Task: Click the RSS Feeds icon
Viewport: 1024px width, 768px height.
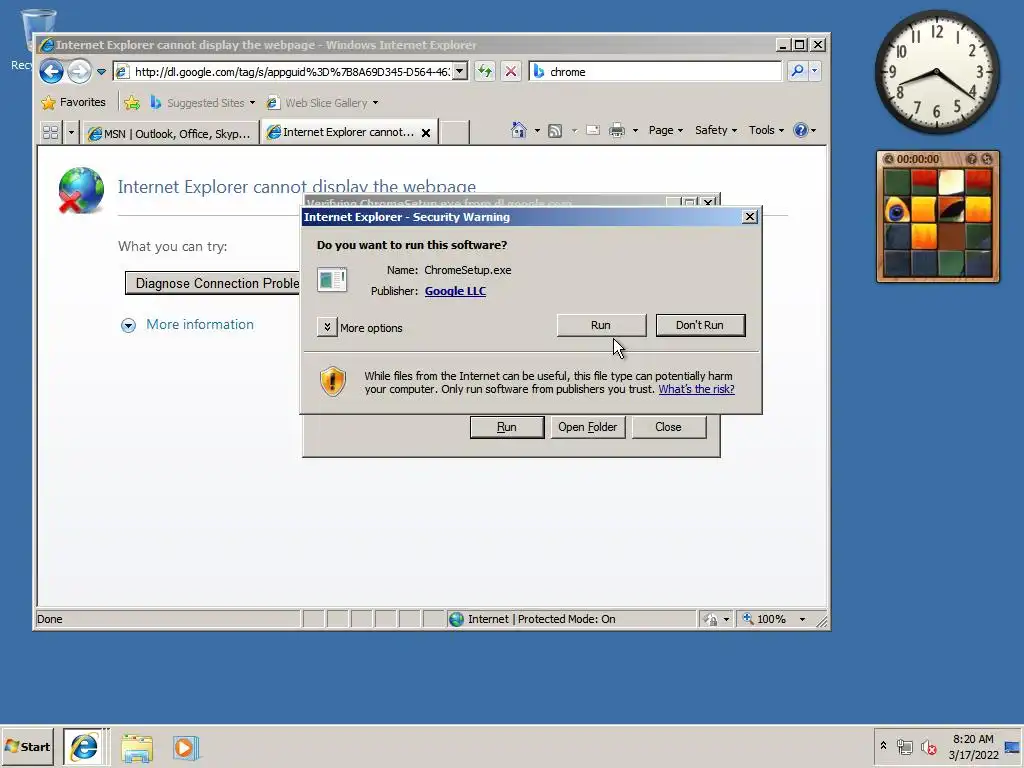Action: [555, 131]
